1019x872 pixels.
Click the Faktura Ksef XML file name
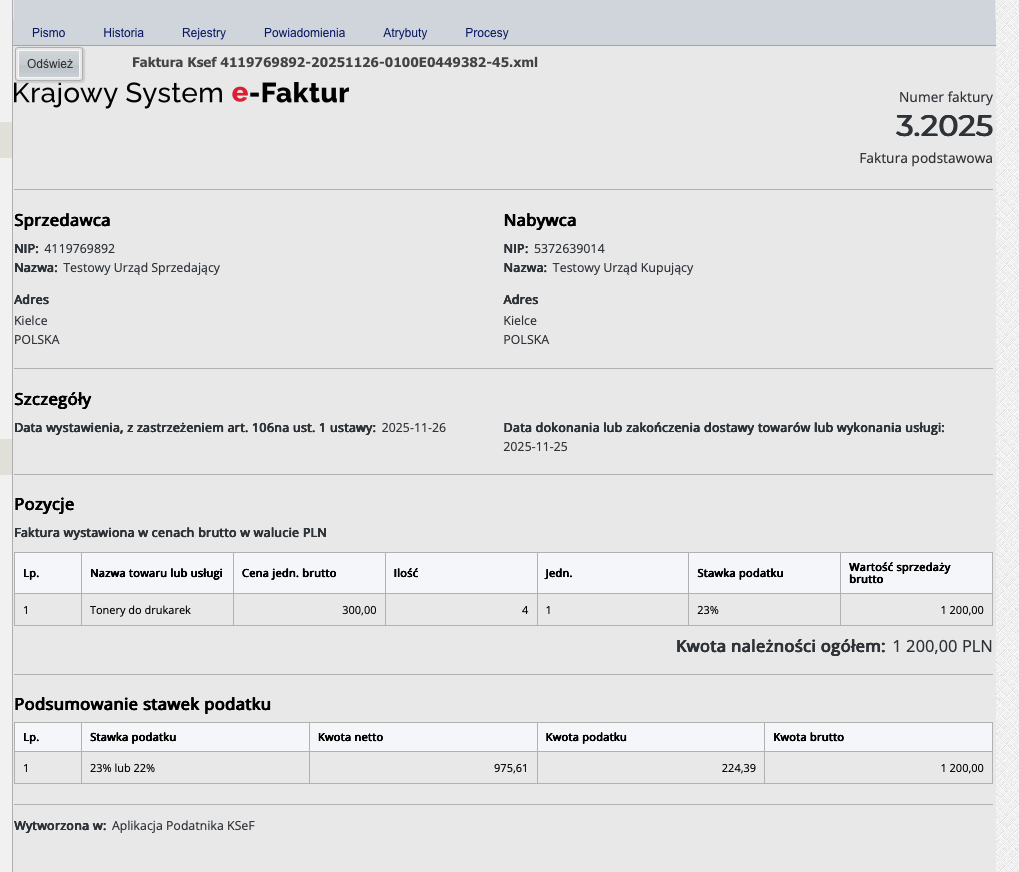coord(335,62)
